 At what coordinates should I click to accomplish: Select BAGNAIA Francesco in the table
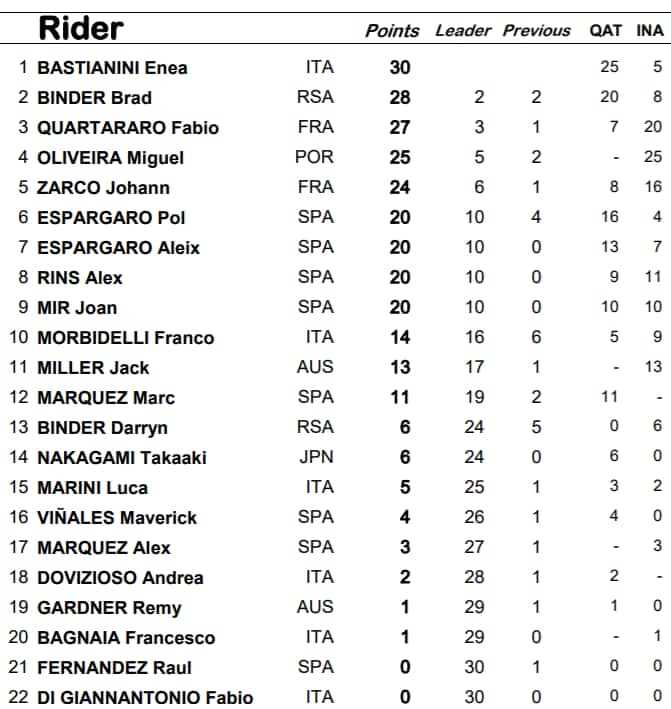(126, 638)
